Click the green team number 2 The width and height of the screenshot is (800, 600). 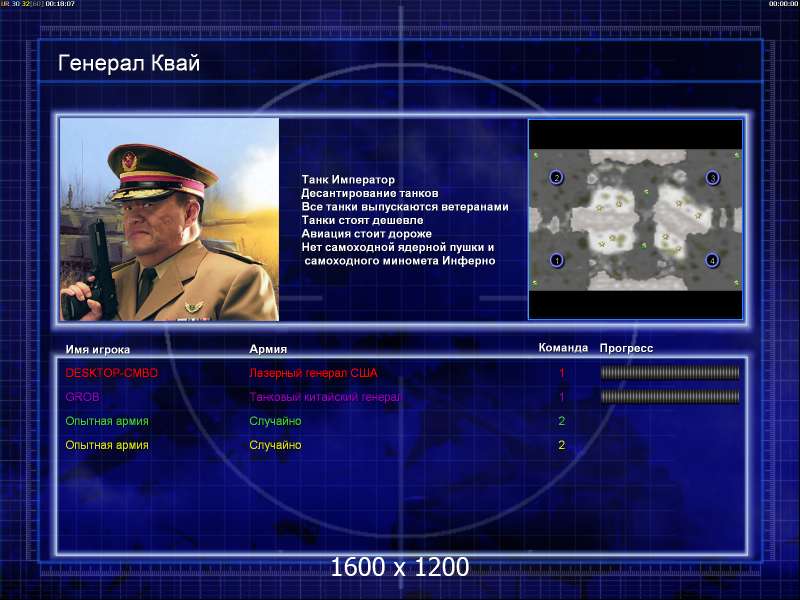pyautogui.click(x=562, y=421)
